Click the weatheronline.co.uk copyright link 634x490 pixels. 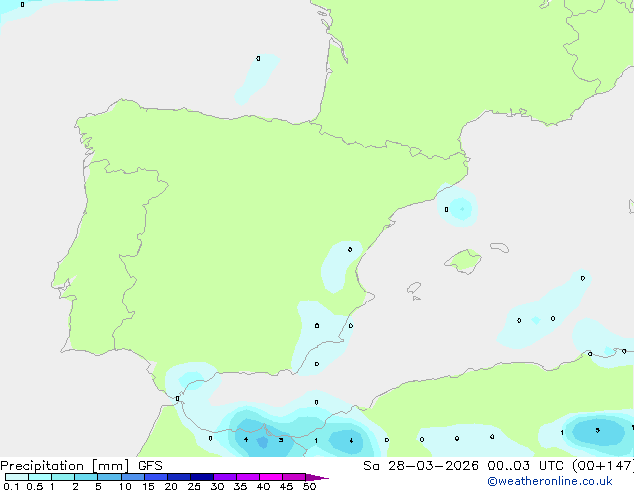point(549,481)
